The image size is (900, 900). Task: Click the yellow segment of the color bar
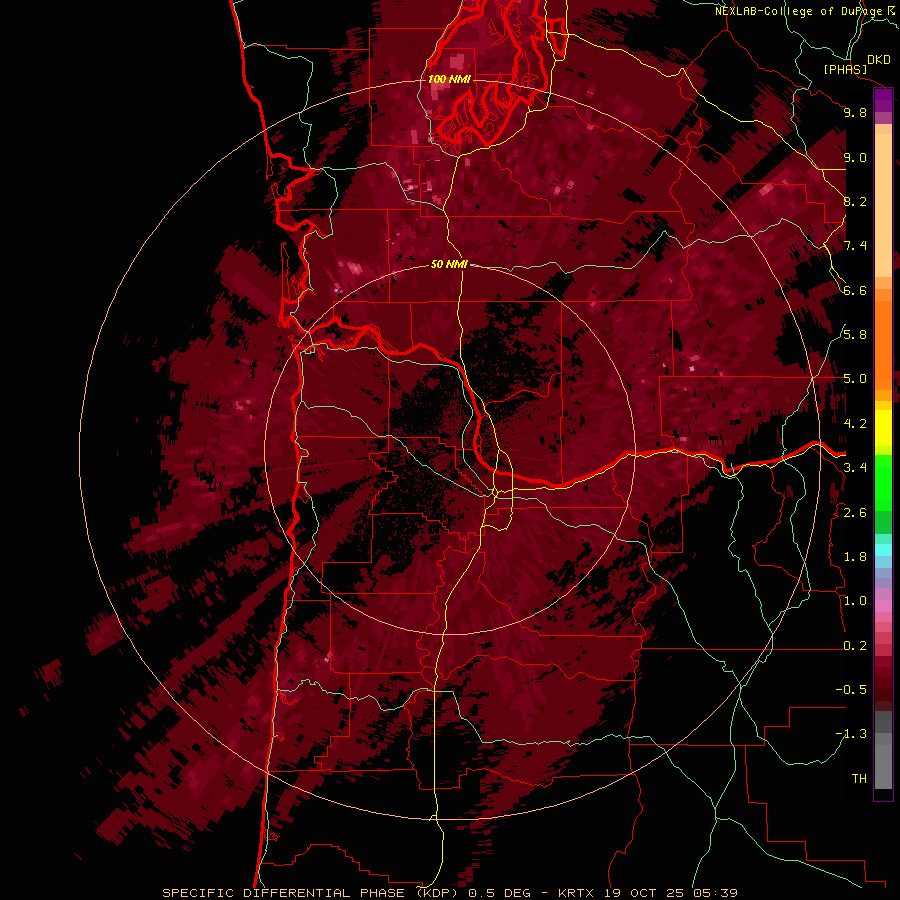pyautogui.click(x=883, y=428)
